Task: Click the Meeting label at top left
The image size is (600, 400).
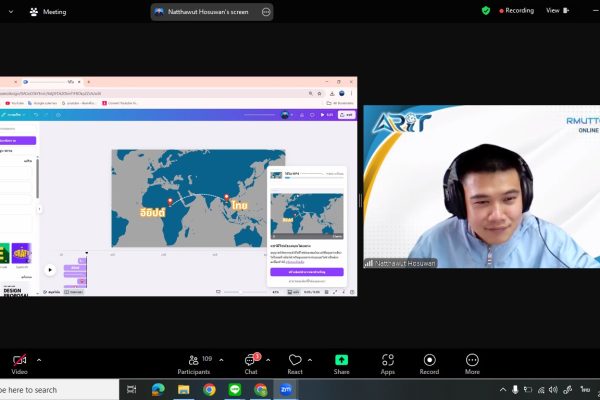Action: (x=54, y=12)
